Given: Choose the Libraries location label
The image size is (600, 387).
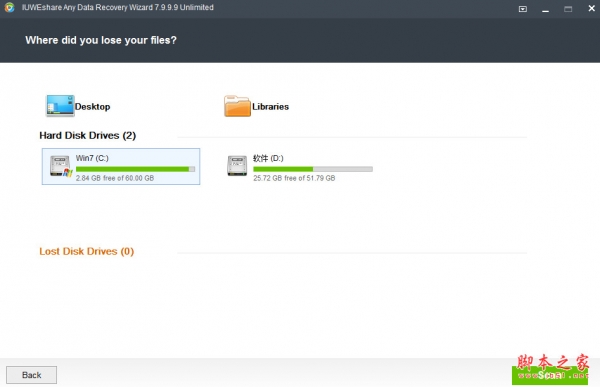Looking at the screenshot, I should click(270, 106).
